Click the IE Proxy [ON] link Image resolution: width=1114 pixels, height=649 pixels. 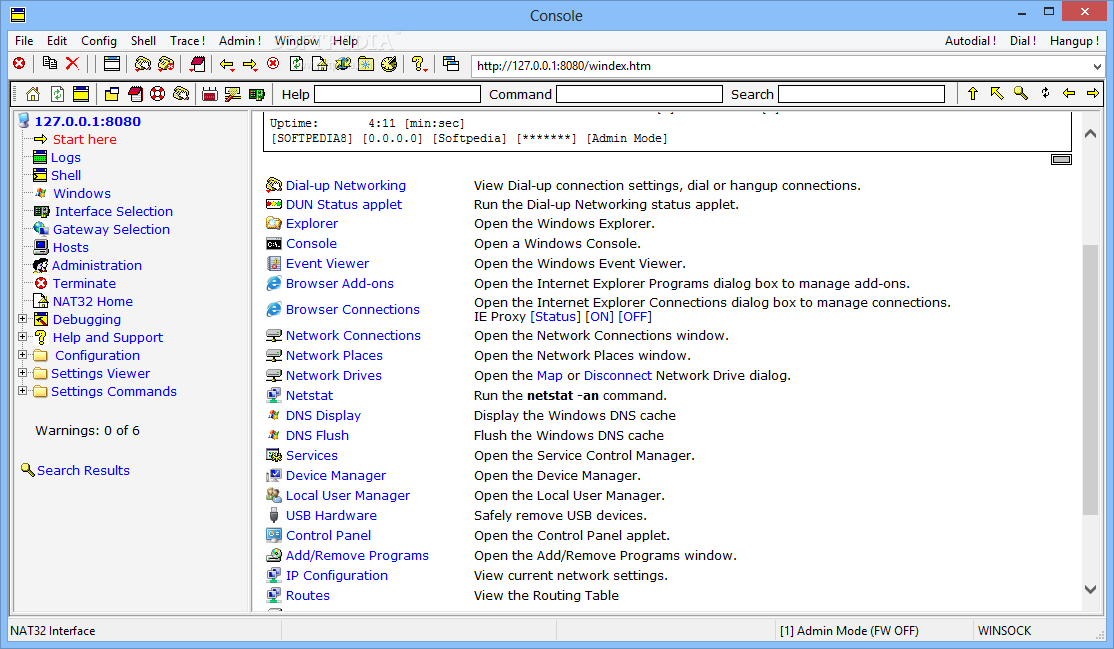pos(600,317)
